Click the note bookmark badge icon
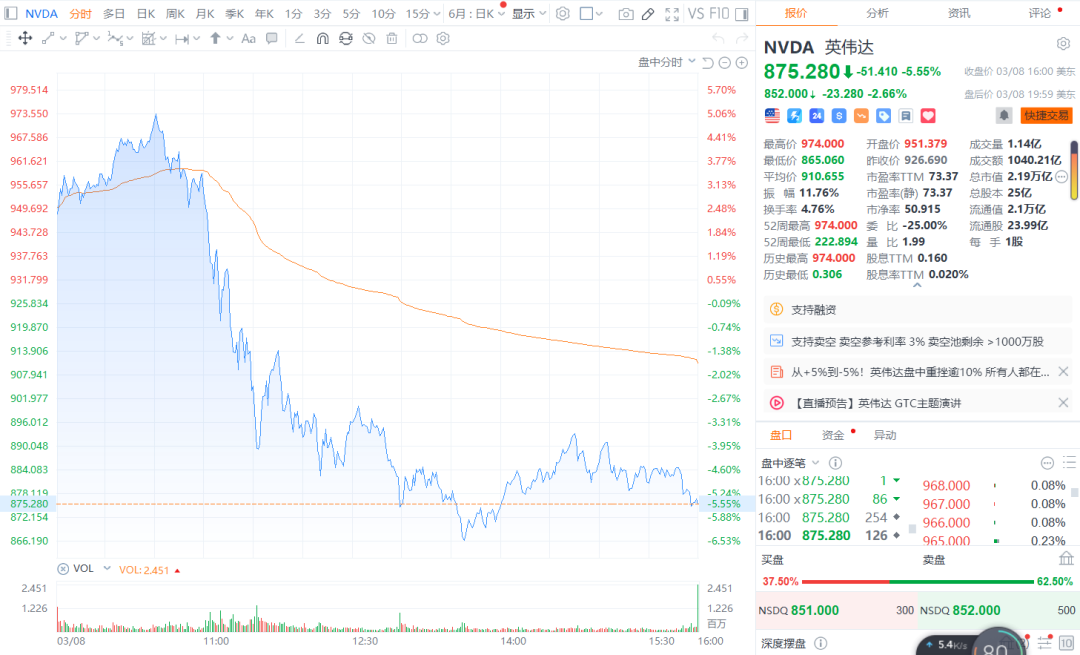The image size is (1080, 655). [906, 116]
